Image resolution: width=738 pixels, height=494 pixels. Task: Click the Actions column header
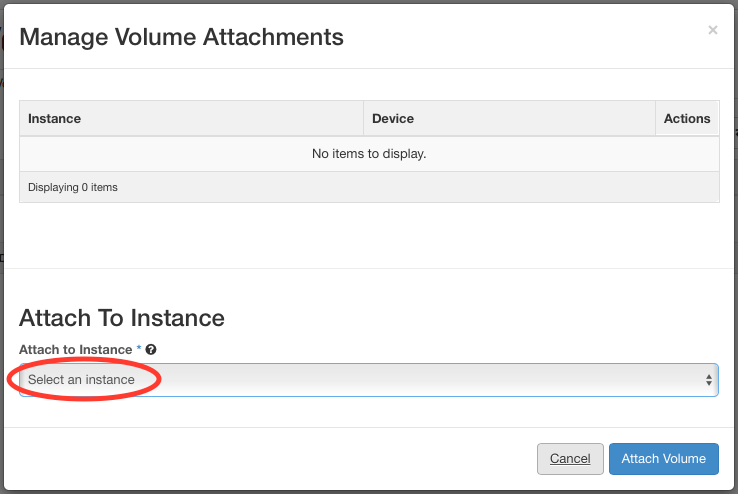click(x=687, y=118)
